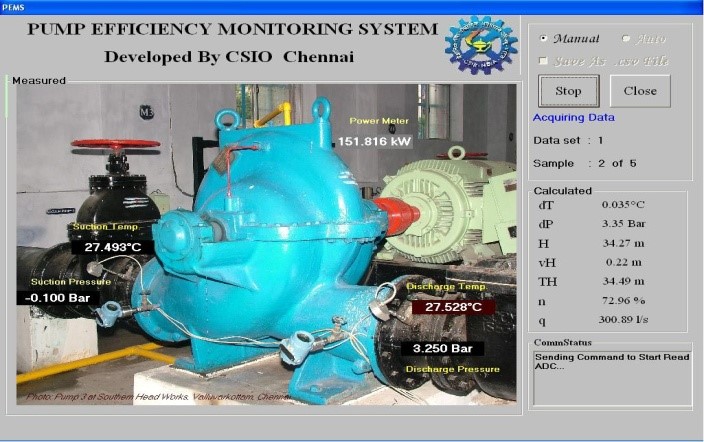Click the Power Meter 151.816 kW reading

tap(375, 142)
